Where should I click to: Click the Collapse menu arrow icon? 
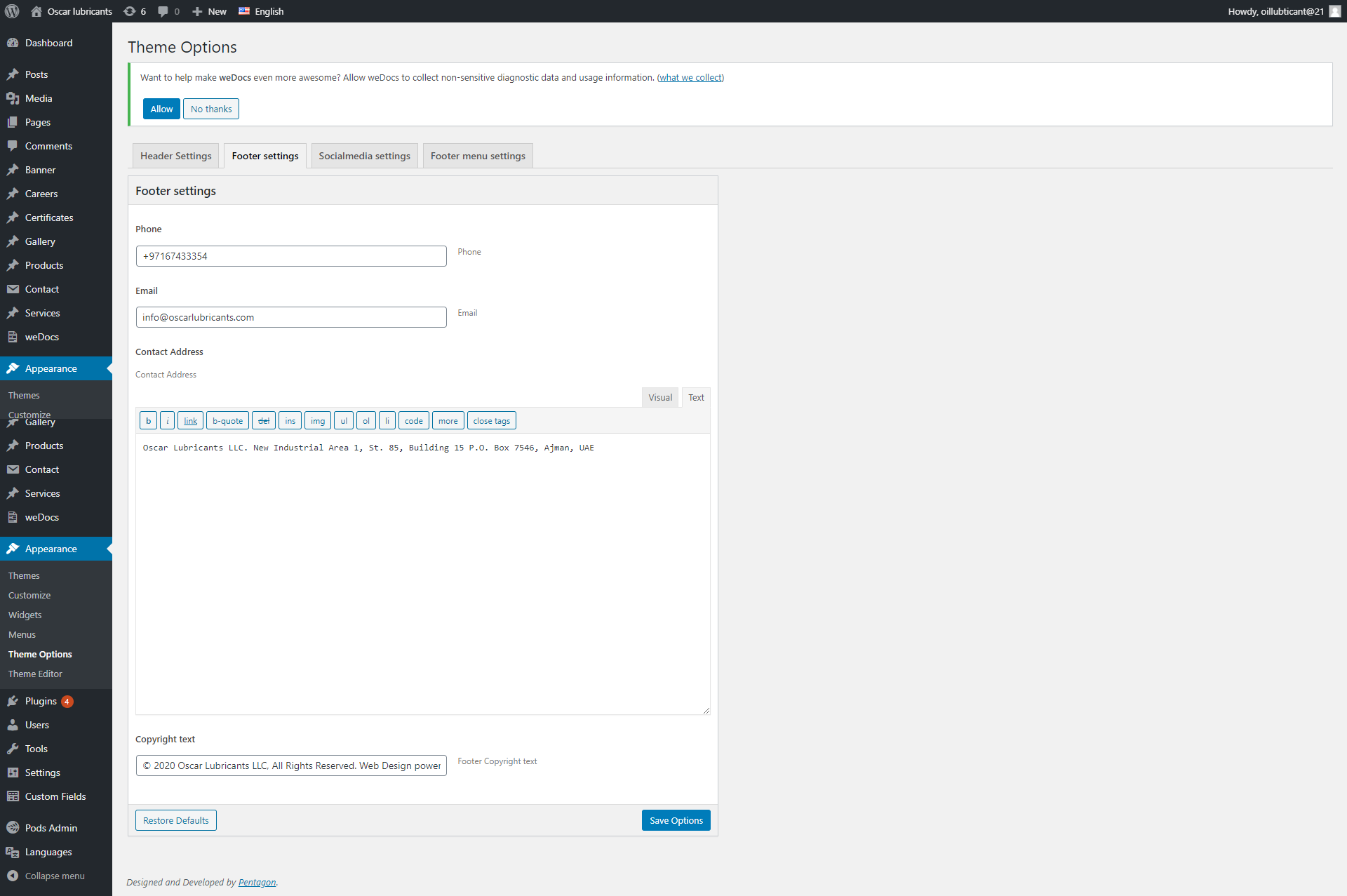tap(13, 876)
